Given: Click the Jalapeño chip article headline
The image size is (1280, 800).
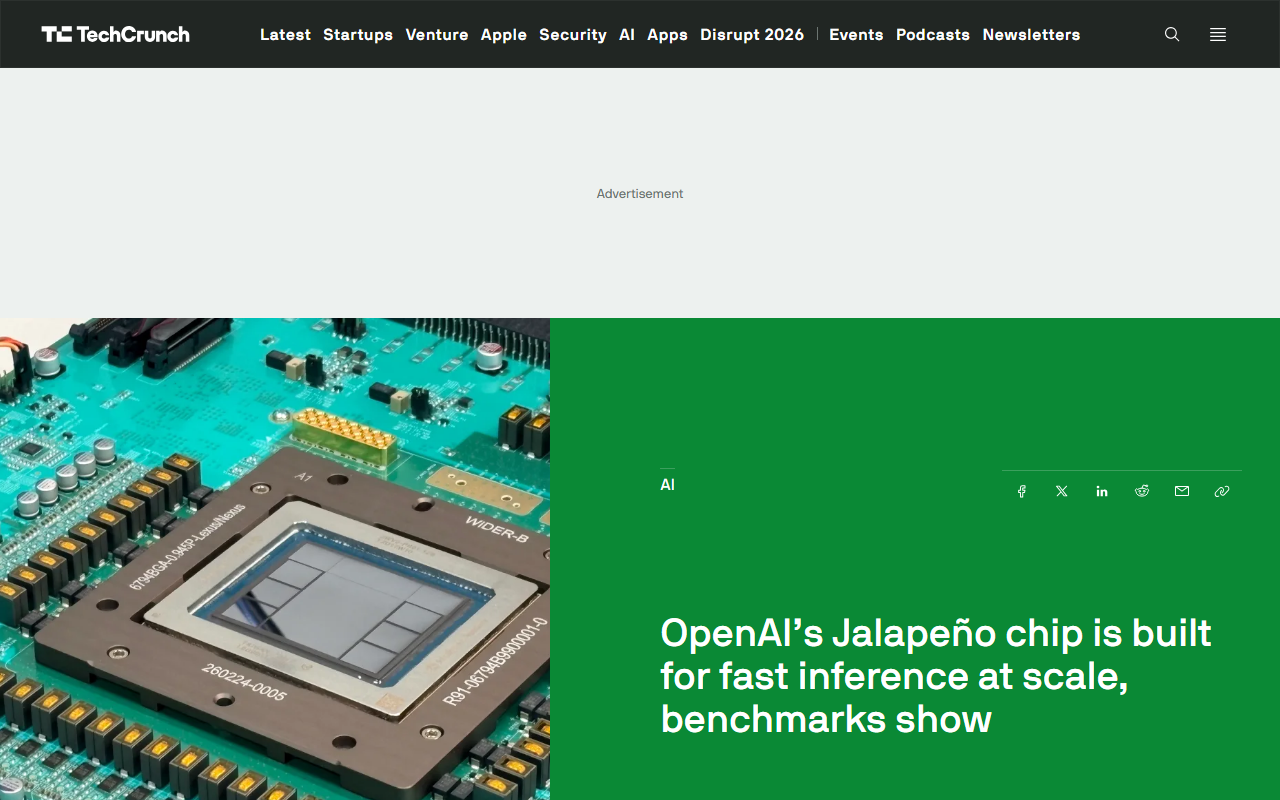Looking at the screenshot, I should (x=936, y=676).
